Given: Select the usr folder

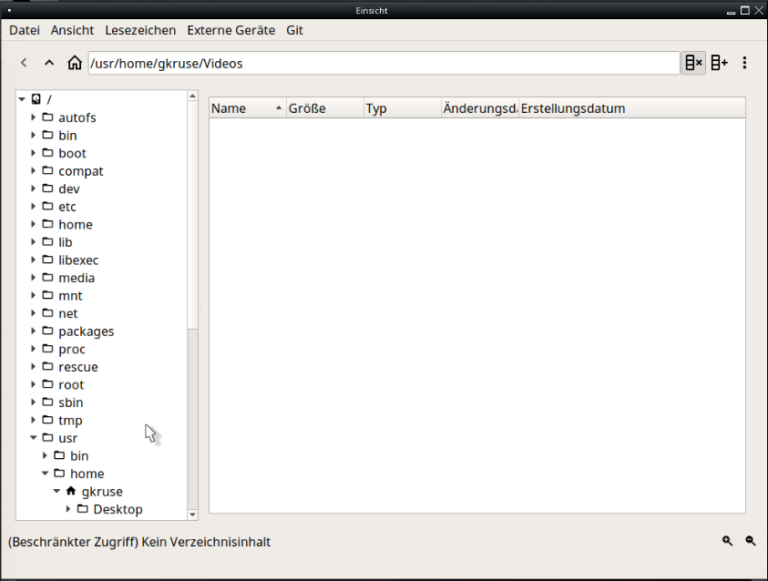Looking at the screenshot, I should (x=68, y=438).
